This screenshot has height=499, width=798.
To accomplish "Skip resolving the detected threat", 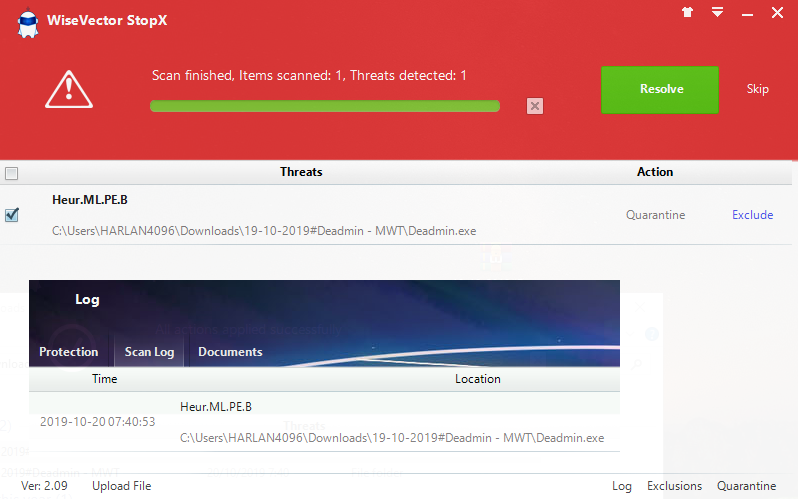I will pos(757,89).
